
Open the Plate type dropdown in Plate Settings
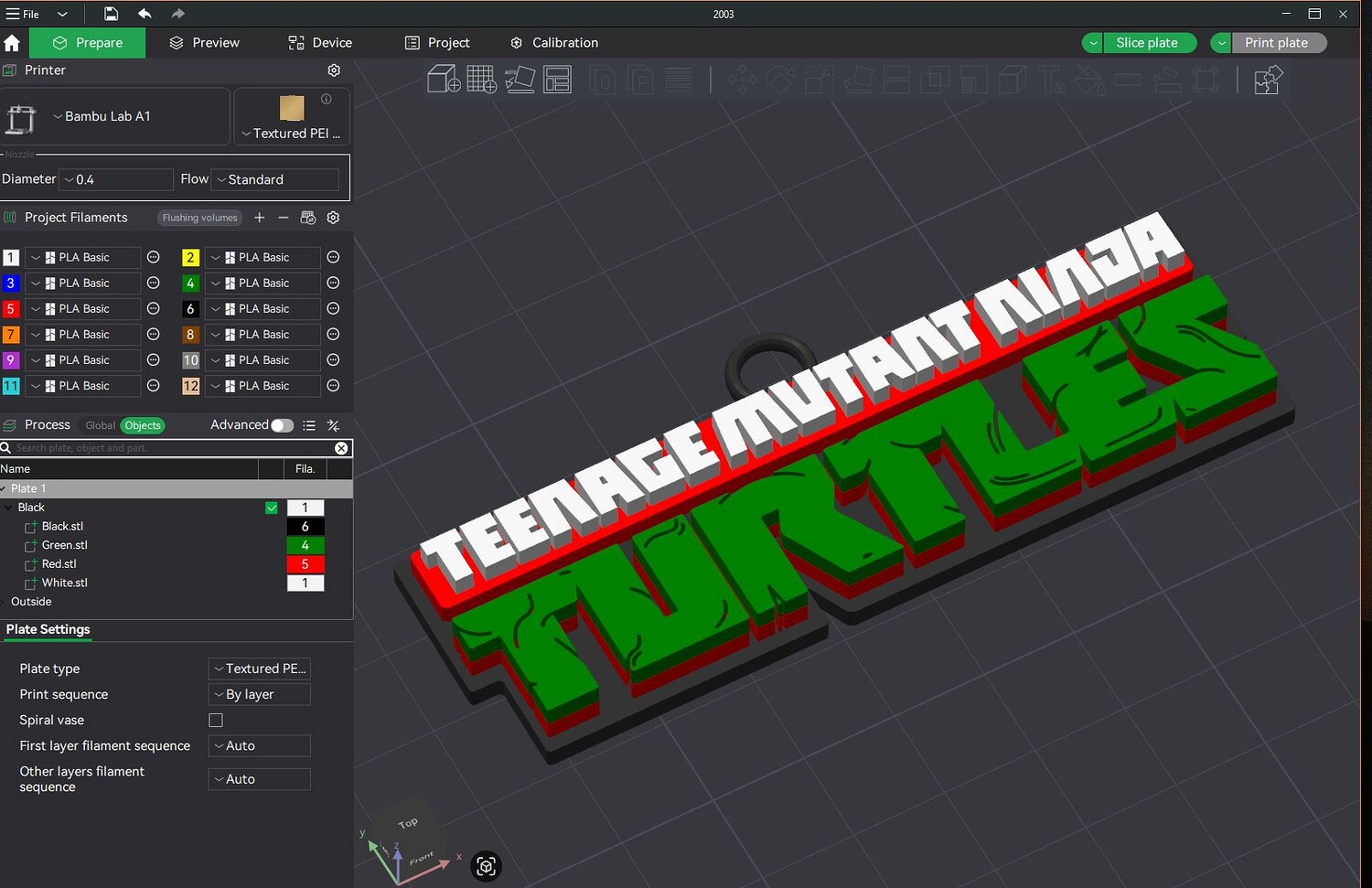[260, 669]
